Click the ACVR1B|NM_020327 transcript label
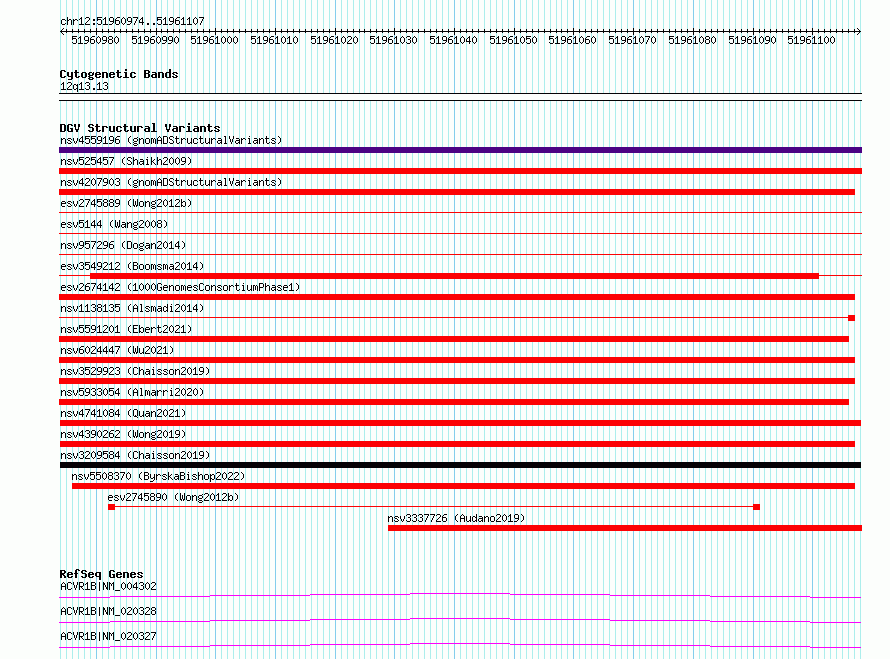Image resolution: width=890 pixels, height=659 pixels. coord(108,636)
